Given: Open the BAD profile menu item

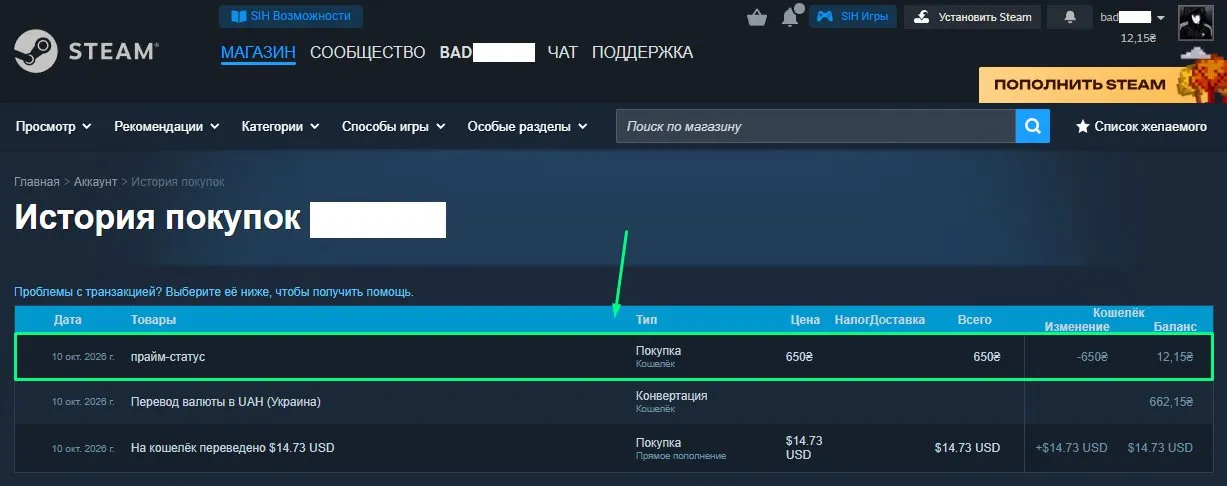Looking at the screenshot, I should coord(487,52).
